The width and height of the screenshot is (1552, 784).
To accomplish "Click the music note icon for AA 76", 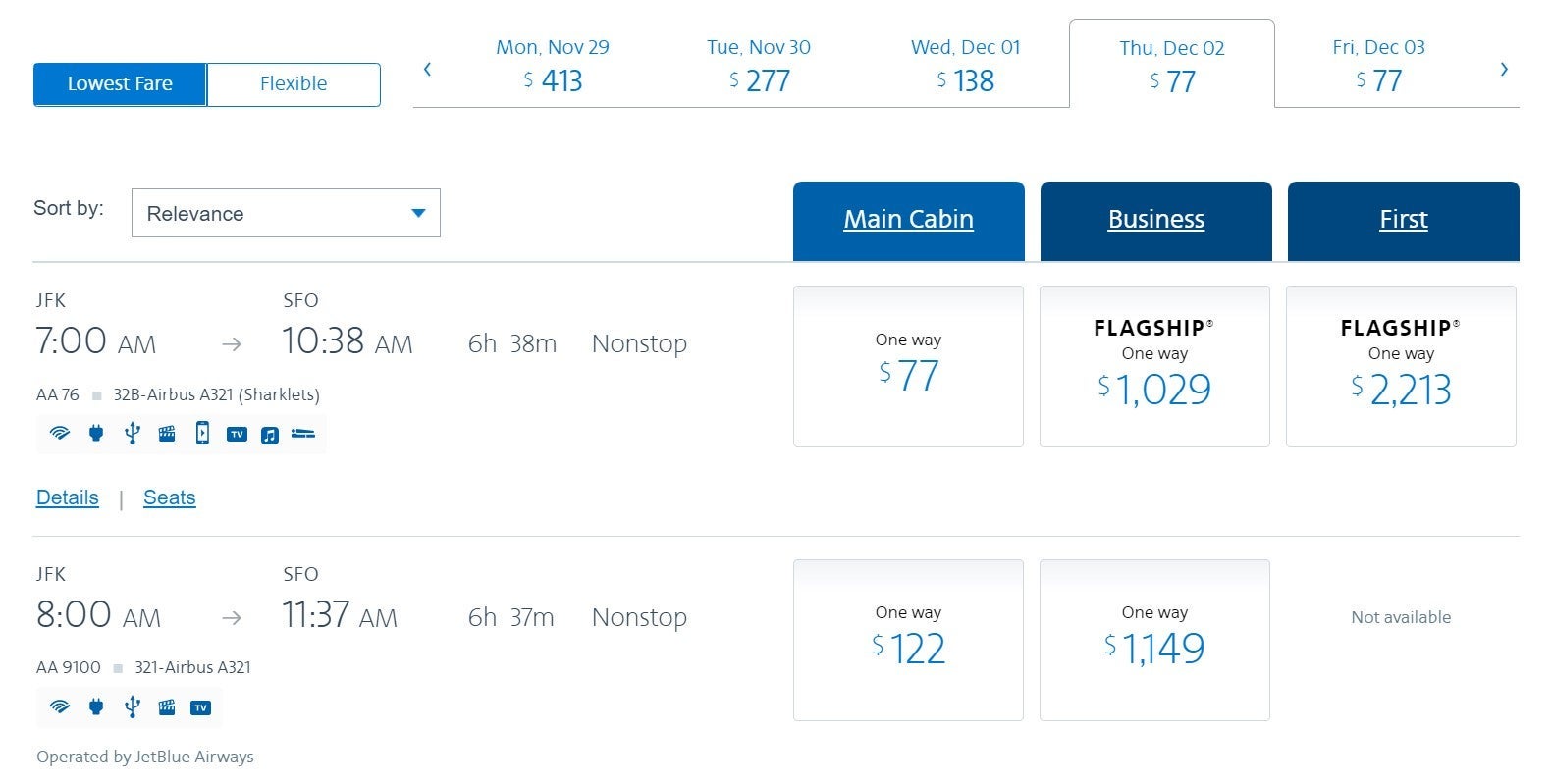I will click(270, 435).
